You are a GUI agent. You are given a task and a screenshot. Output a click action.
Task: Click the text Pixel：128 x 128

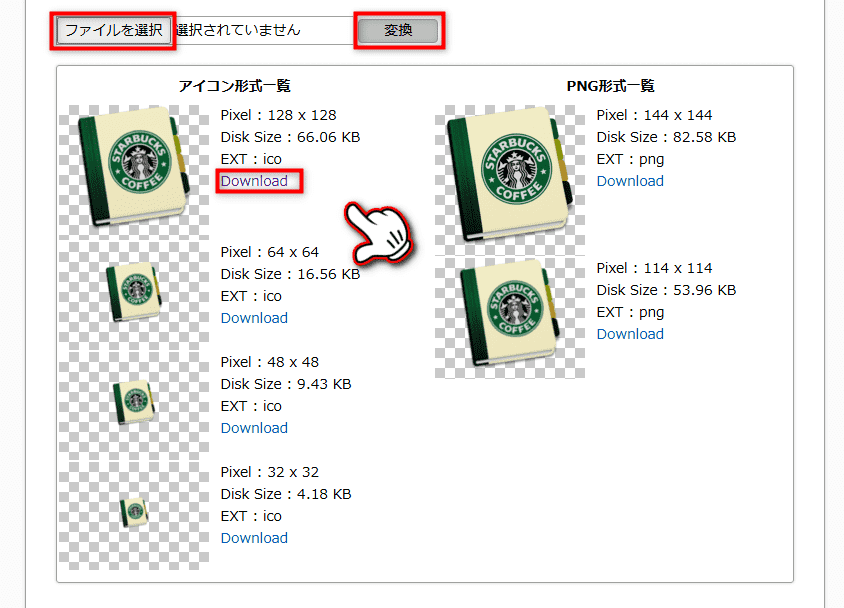tap(278, 115)
